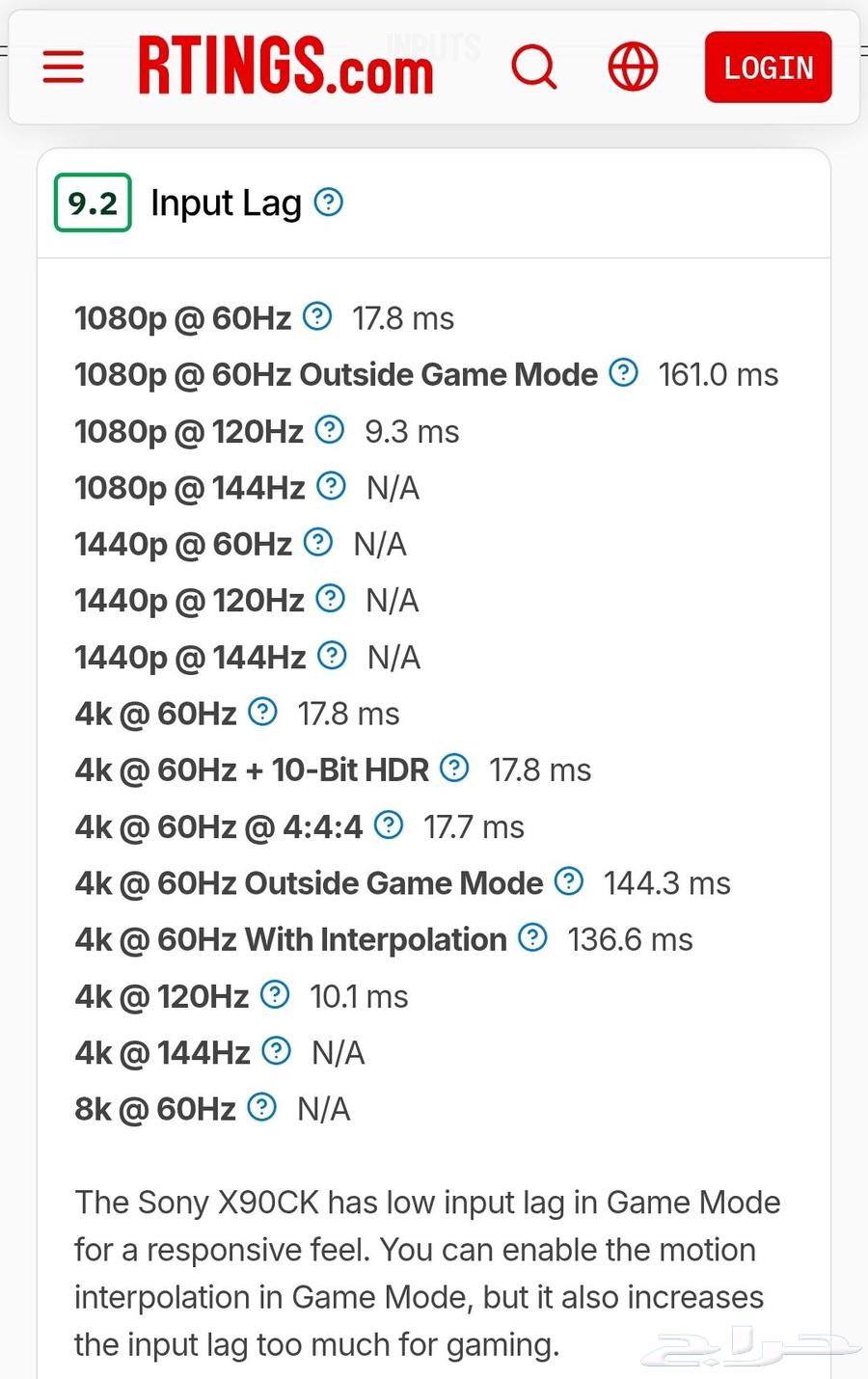Open help icon beside 4k @ 120Hz
This screenshot has width=868, height=1379.
275,994
